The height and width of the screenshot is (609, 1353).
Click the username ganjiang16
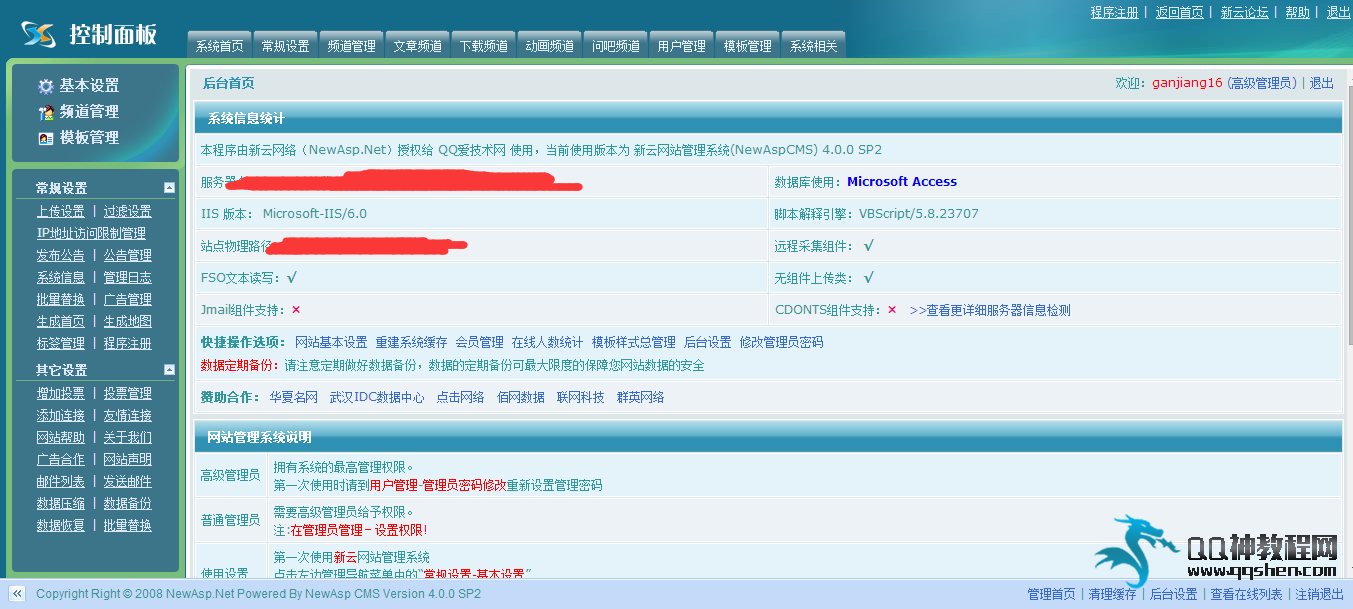(1187, 83)
